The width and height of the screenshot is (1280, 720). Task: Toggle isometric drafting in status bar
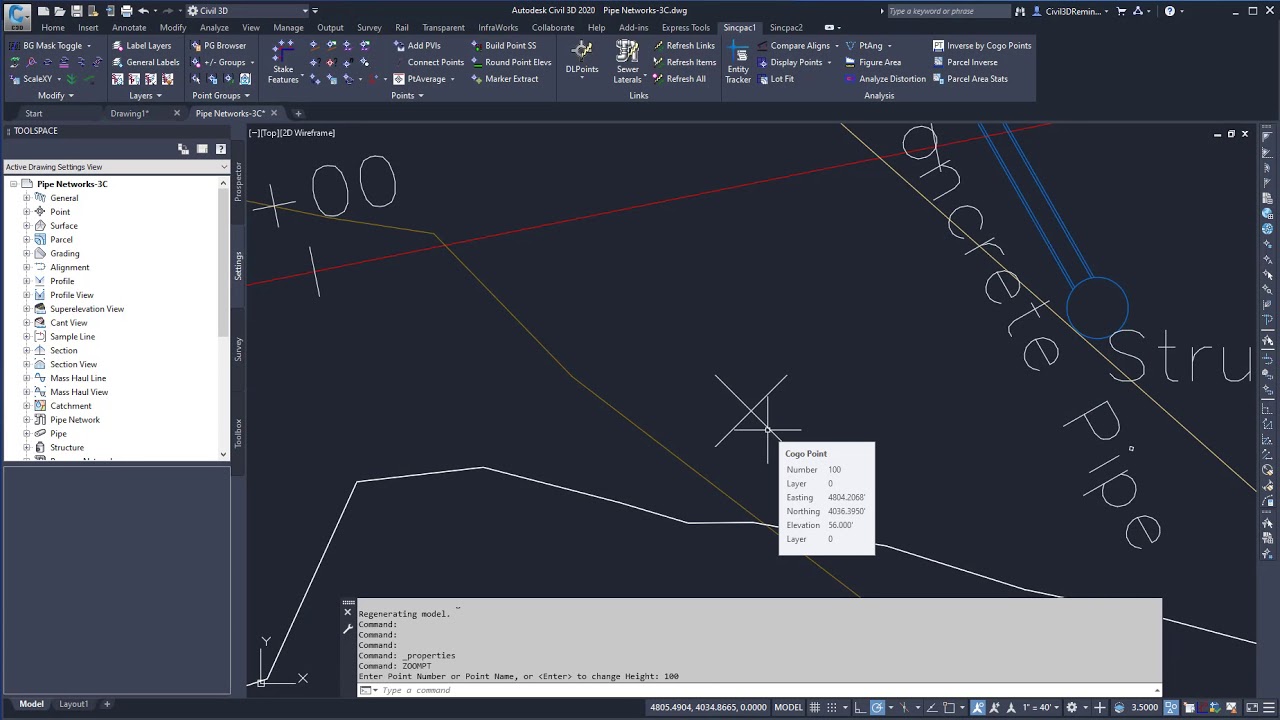(x=904, y=707)
